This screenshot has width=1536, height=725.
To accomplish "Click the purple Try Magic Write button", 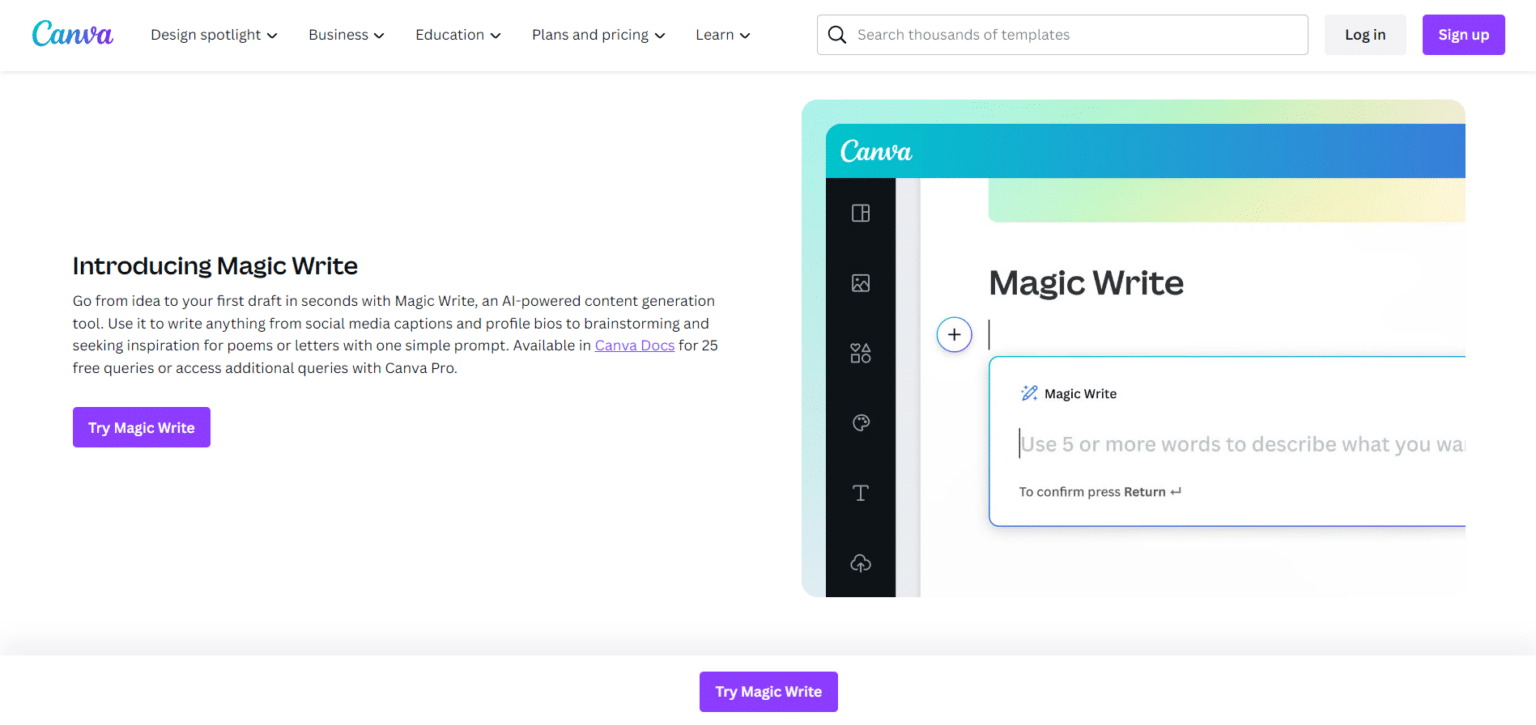I will (x=141, y=426).
